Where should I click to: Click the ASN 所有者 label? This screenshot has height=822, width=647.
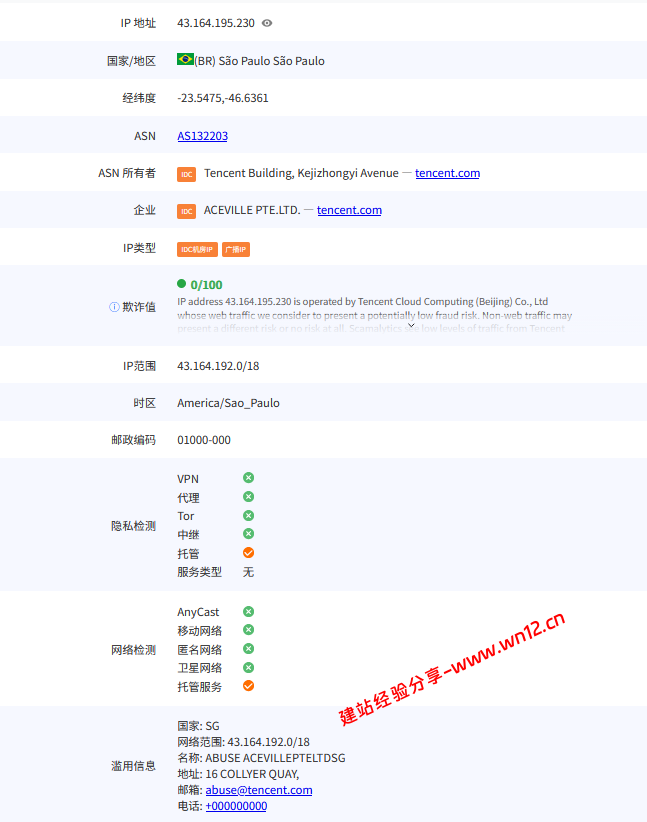(127, 173)
